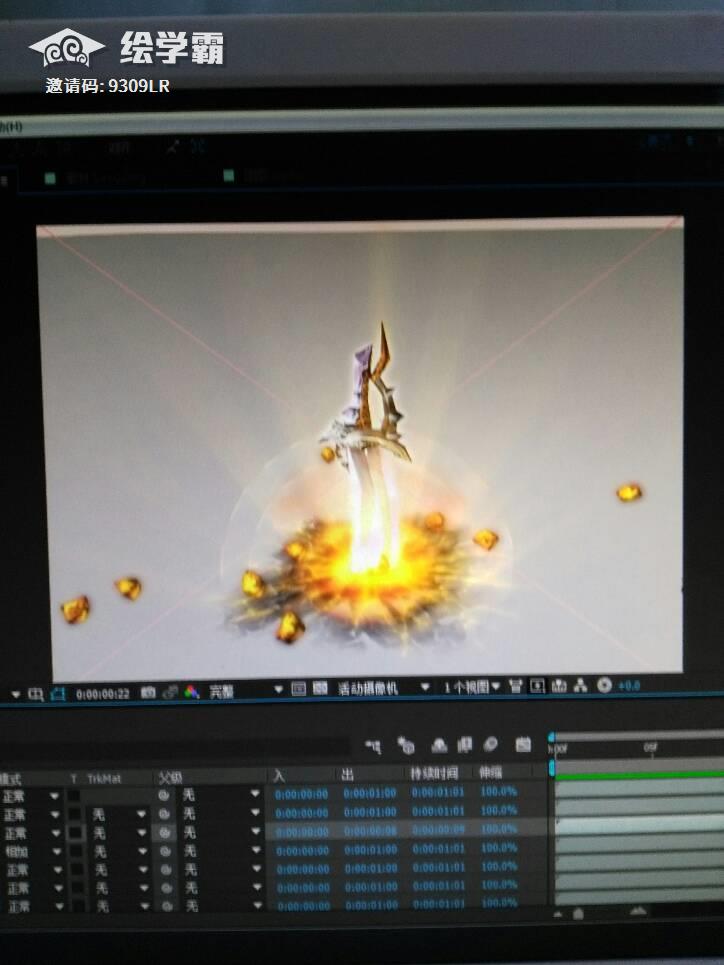Open the magnification ratio dropdown arrow
Screen dimensions: 724x965
[x=15, y=695]
